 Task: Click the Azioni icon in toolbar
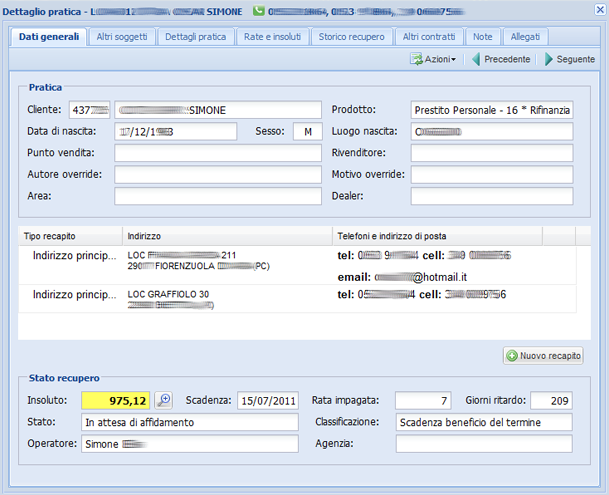(417, 59)
